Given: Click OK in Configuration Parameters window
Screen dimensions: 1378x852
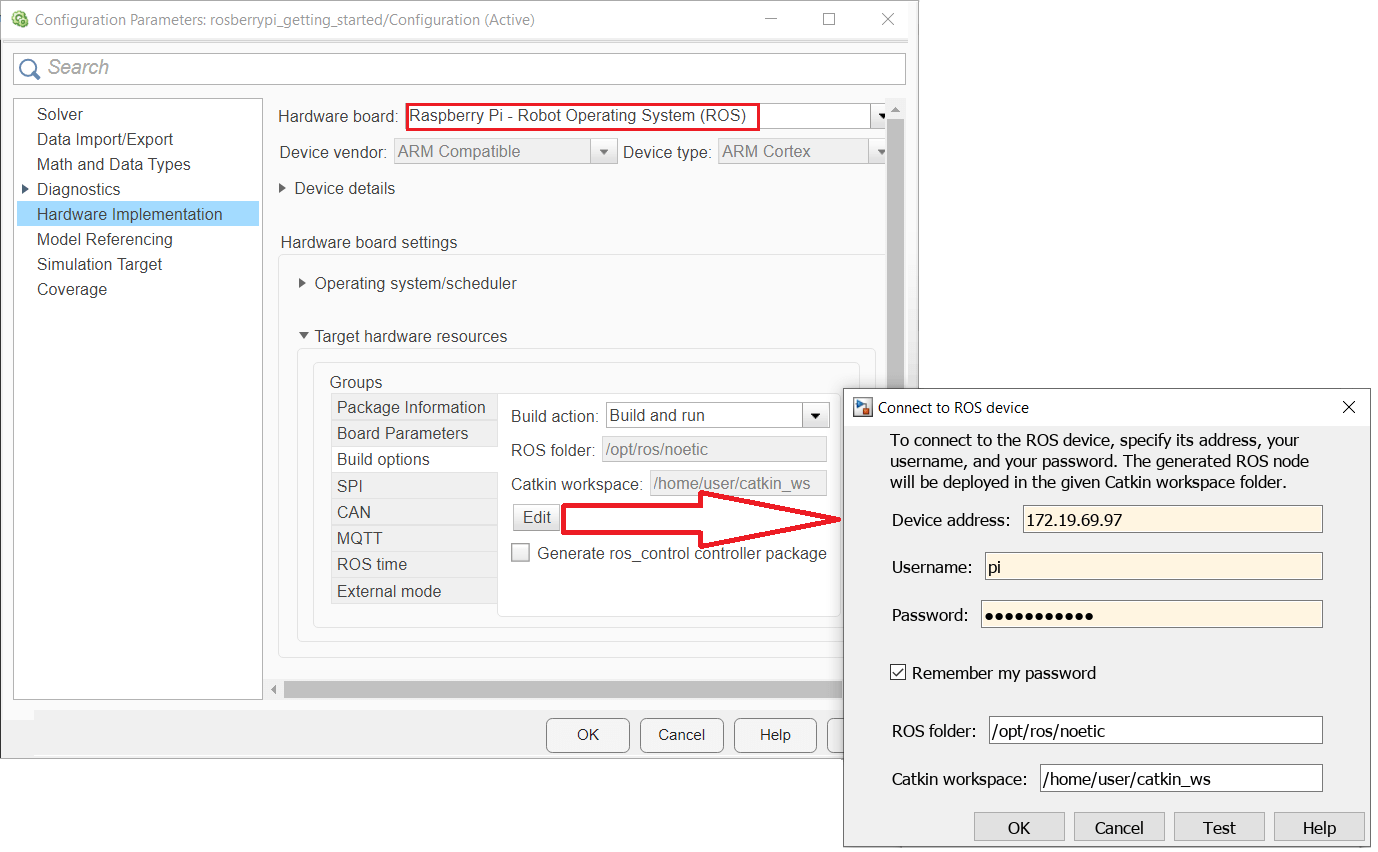Looking at the screenshot, I should coord(588,735).
